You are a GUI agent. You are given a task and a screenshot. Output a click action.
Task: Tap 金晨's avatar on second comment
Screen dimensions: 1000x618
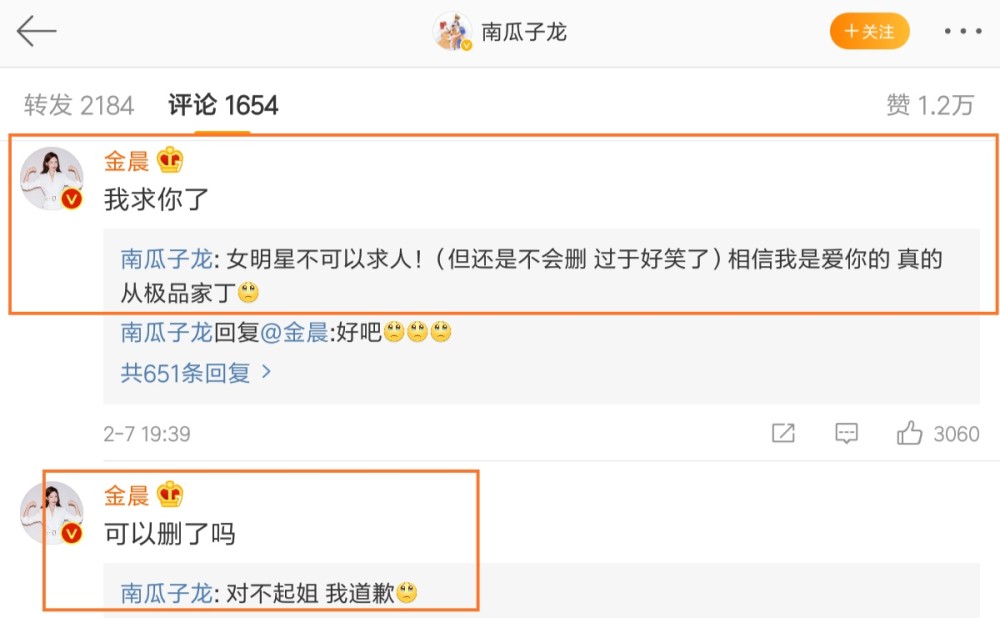point(52,513)
